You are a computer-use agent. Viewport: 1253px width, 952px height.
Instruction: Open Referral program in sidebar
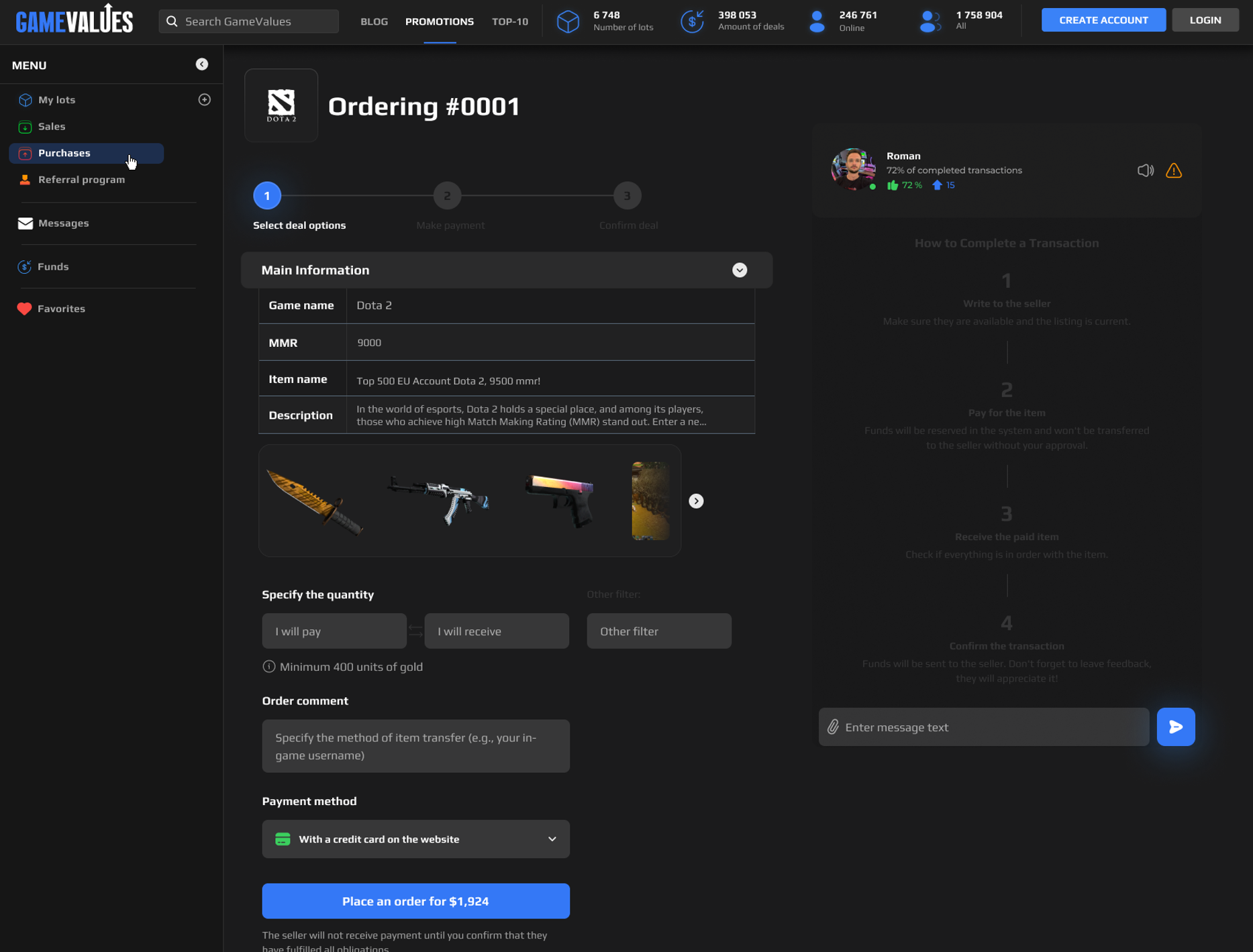(82, 179)
